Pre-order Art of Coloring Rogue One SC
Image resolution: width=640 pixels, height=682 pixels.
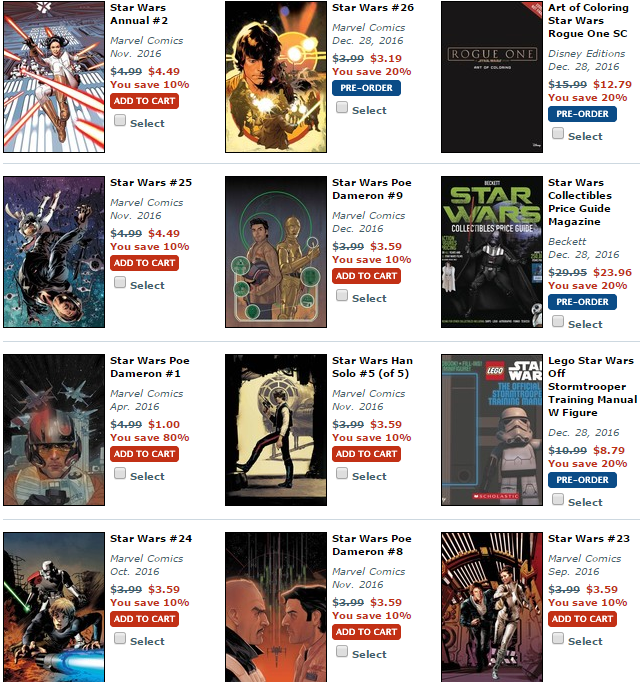(582, 114)
